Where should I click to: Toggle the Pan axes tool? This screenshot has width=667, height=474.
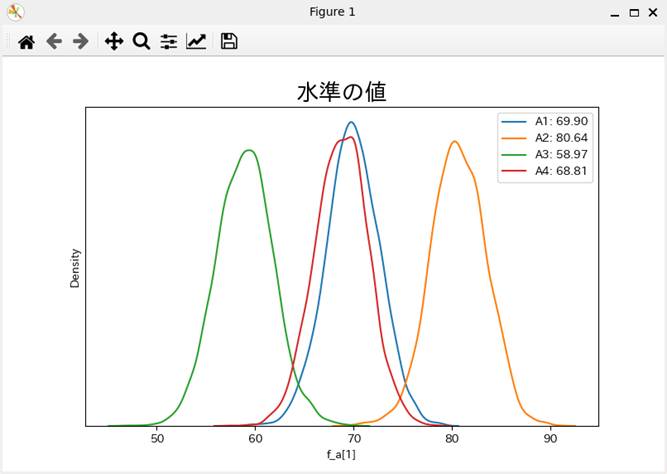[114, 41]
